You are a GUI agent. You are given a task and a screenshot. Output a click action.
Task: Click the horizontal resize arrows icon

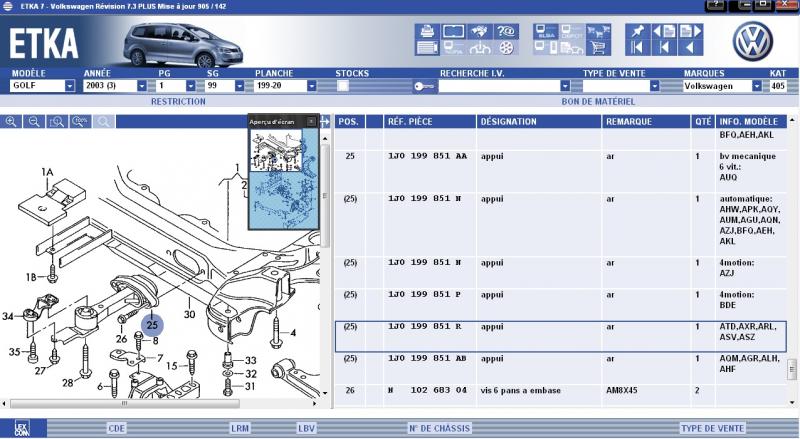(325, 121)
